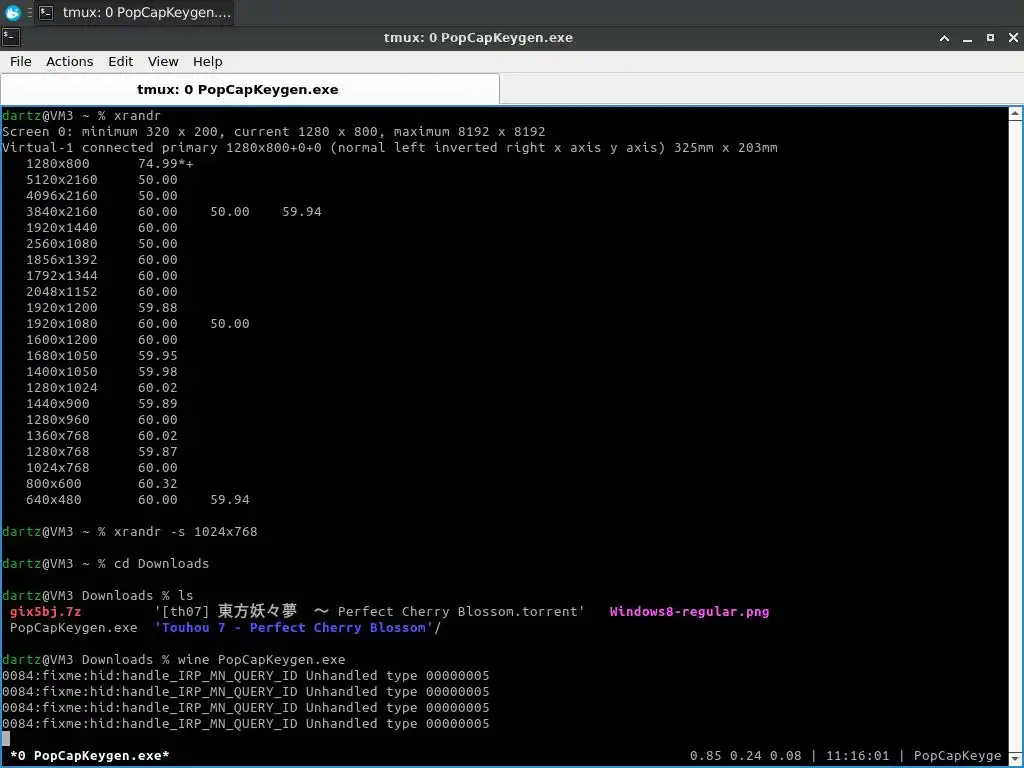Viewport: 1024px width, 768px height.
Task: Click the 'Touhou 7 - Perfect Cherry Blossom' directory
Action: 297,628
